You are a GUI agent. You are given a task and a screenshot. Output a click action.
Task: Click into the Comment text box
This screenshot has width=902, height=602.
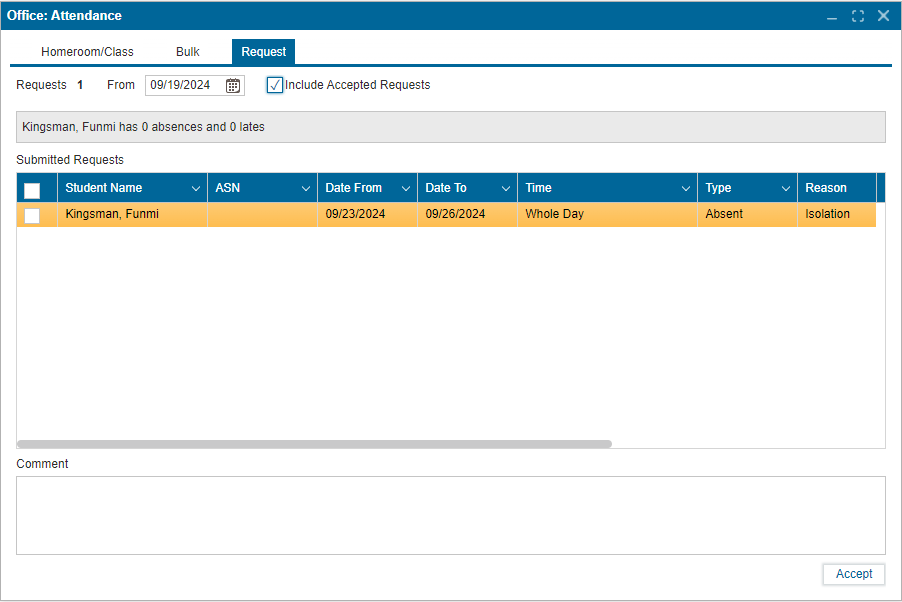[450, 515]
